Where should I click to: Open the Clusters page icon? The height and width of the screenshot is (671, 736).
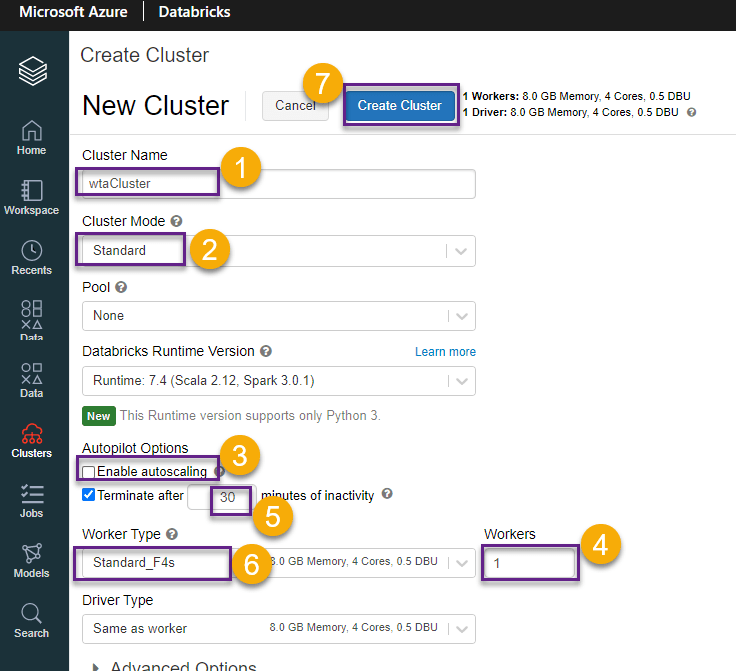[x=32, y=439]
